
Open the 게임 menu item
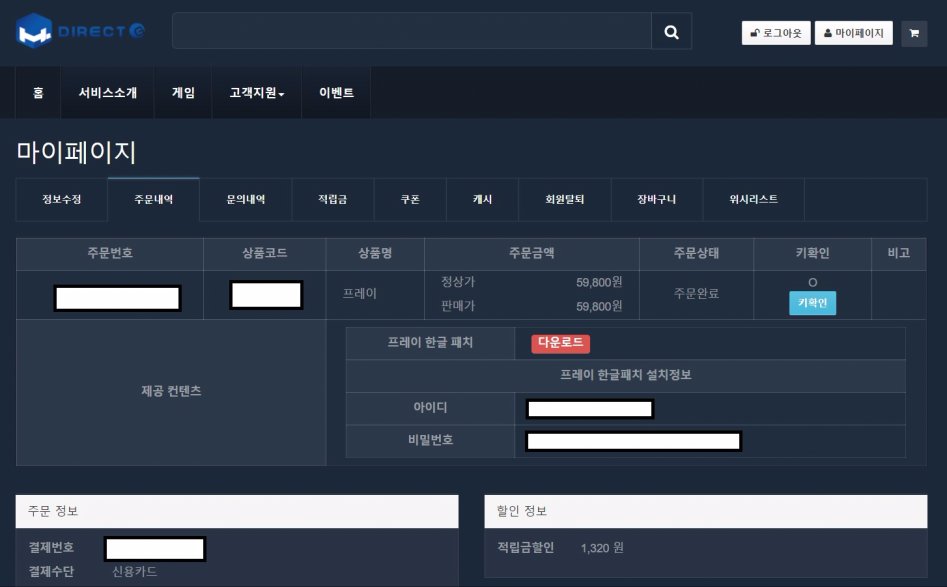[x=183, y=93]
